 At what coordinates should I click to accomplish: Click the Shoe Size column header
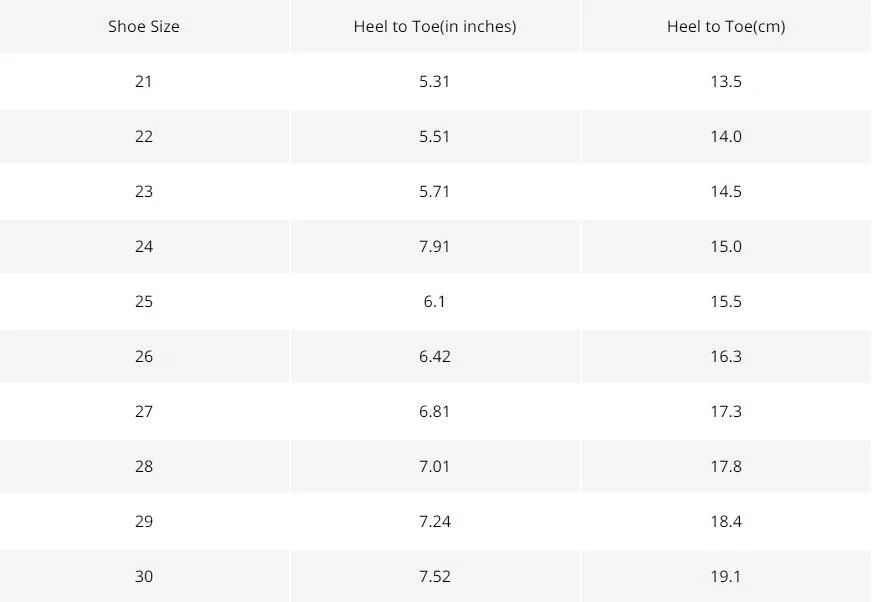[143, 26]
